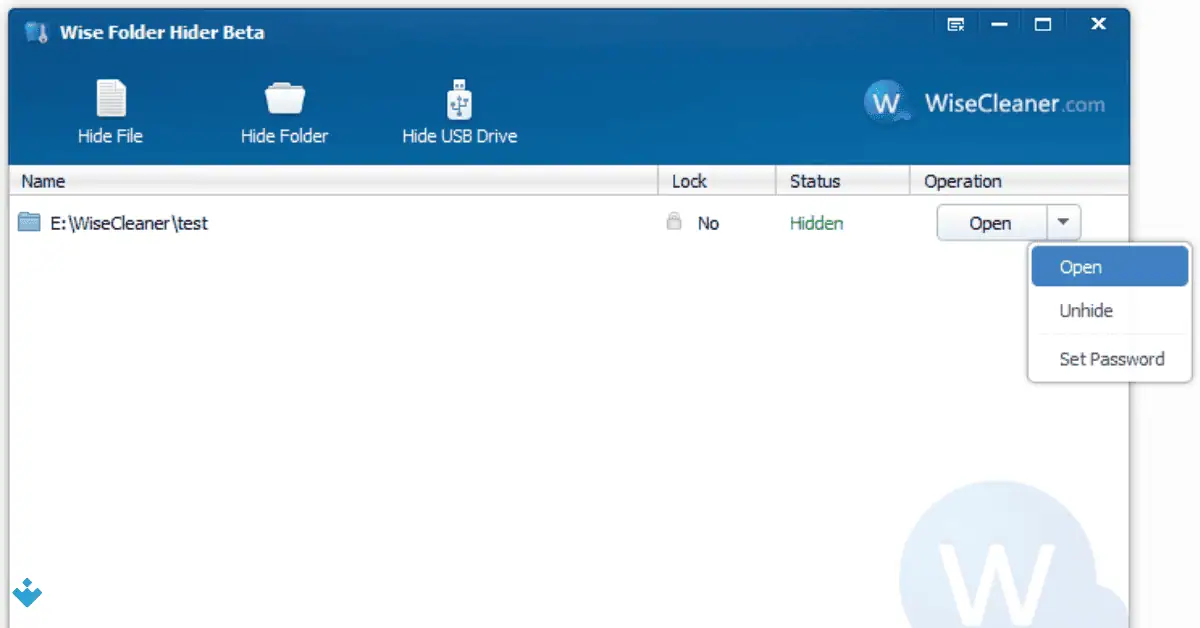
Task: Select the Hide USB Drive tool
Action: (x=458, y=110)
